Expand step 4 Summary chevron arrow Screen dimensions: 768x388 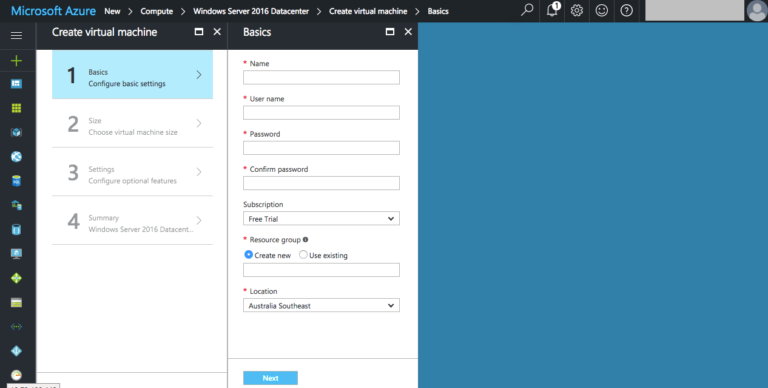pyautogui.click(x=199, y=220)
